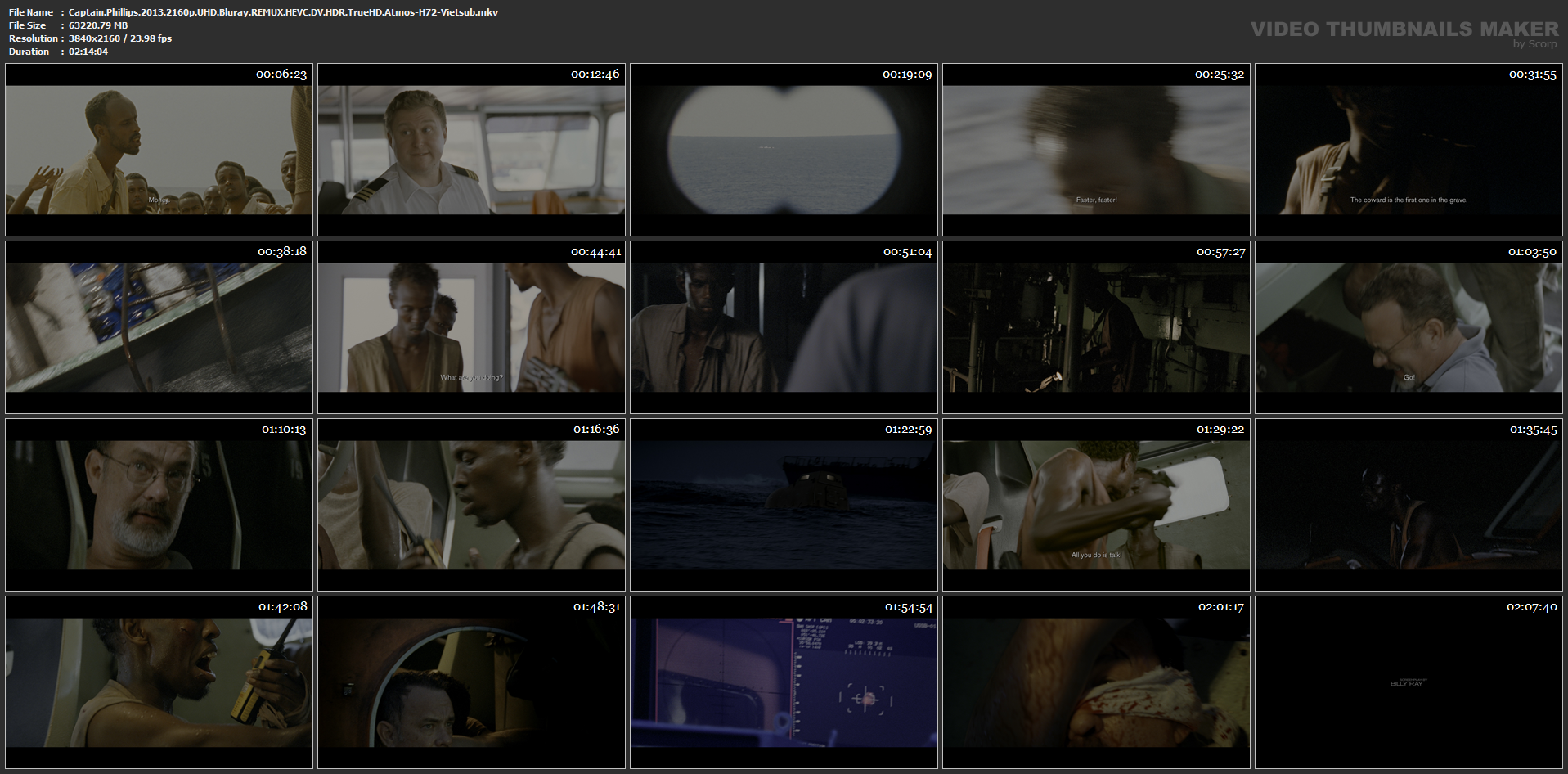Click the thumbnail timestamped 00:38:18
The image size is (1568, 774).
tap(159, 327)
